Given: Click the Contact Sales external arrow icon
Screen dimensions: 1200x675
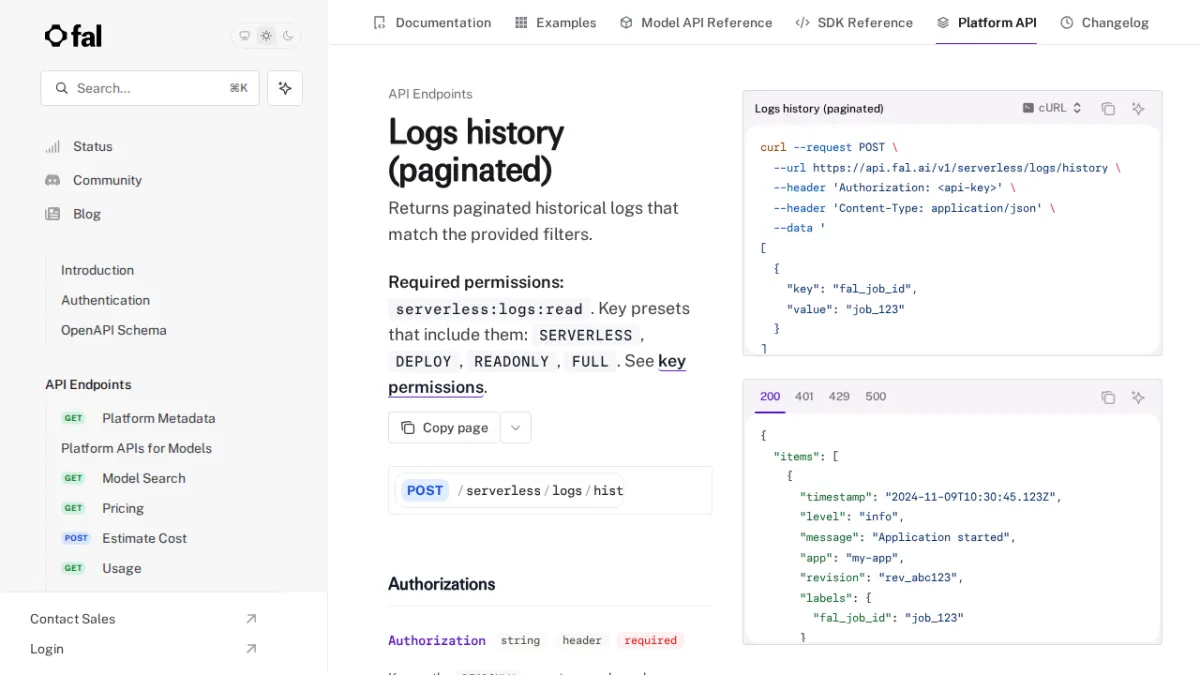Looking at the screenshot, I should coord(251,619).
